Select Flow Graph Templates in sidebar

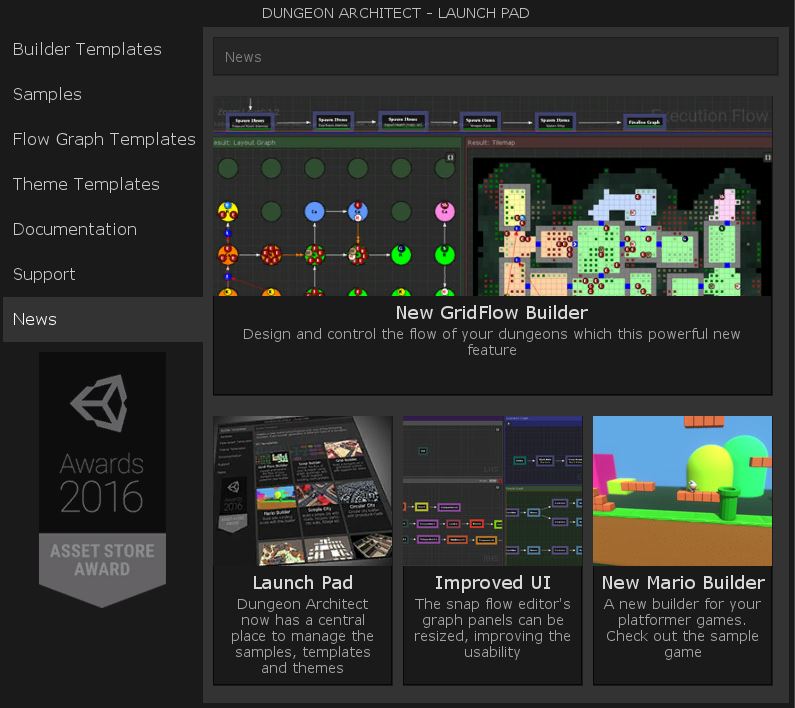(104, 139)
